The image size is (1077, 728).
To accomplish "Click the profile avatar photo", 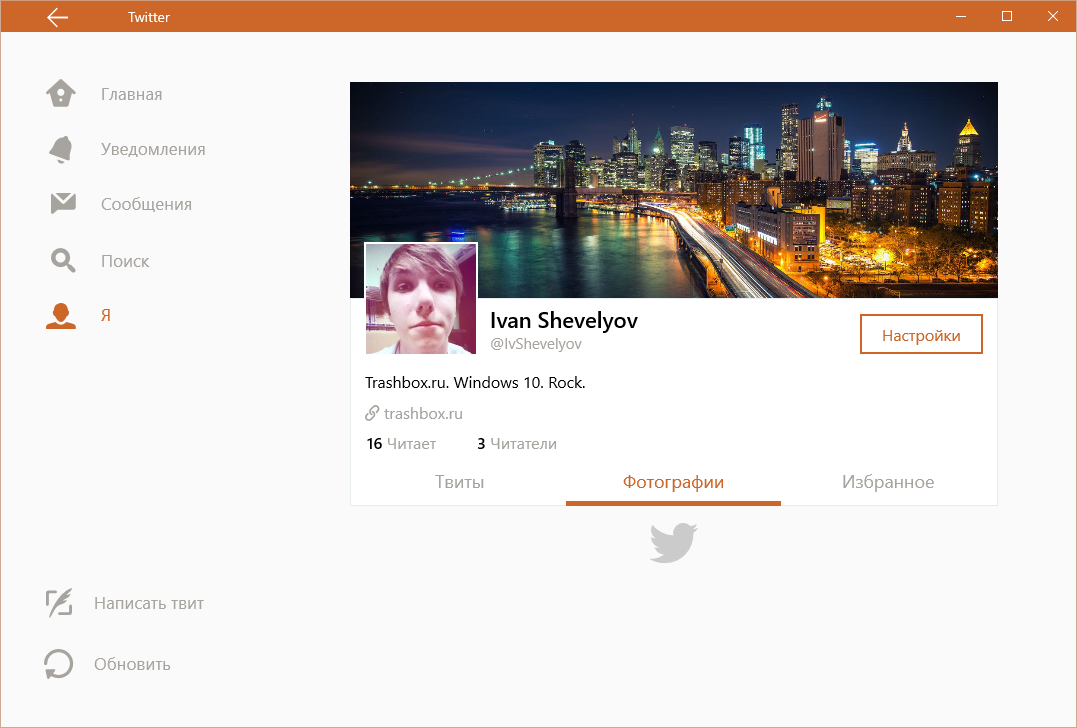I will (421, 299).
